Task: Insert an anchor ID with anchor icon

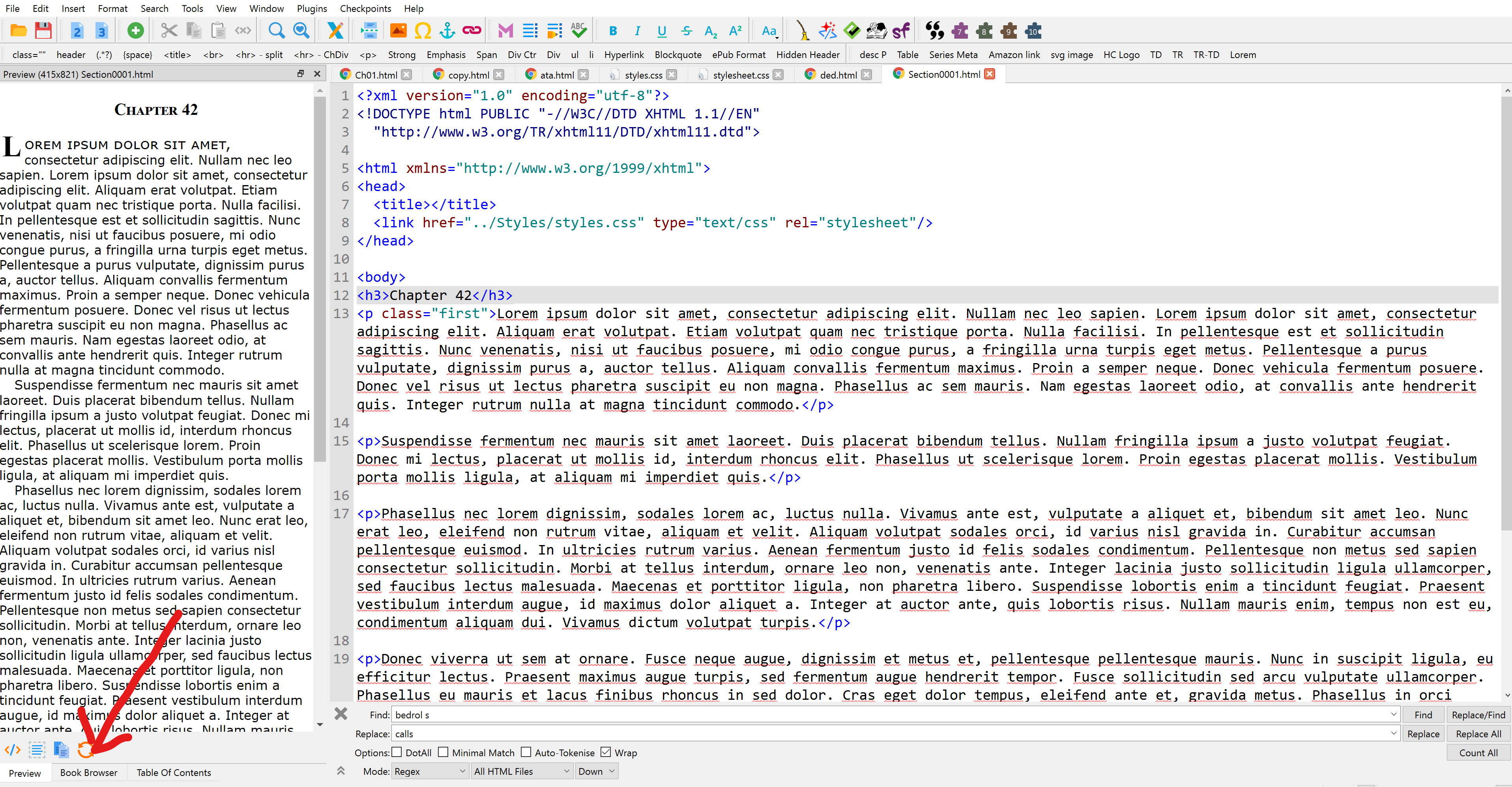Action: pos(447,30)
